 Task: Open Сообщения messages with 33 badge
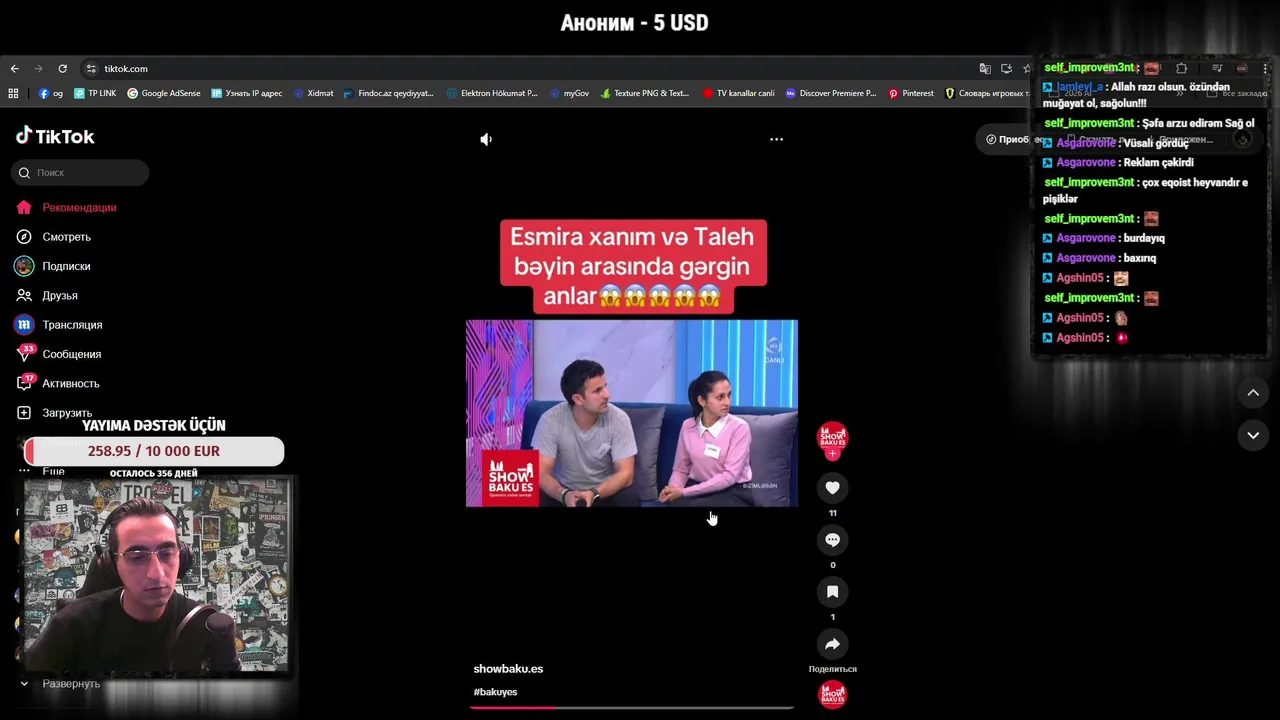(x=59, y=354)
